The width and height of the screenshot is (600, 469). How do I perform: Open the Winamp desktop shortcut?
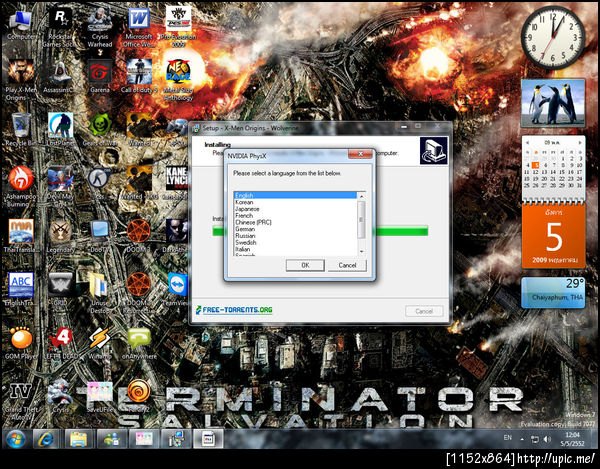[100, 343]
